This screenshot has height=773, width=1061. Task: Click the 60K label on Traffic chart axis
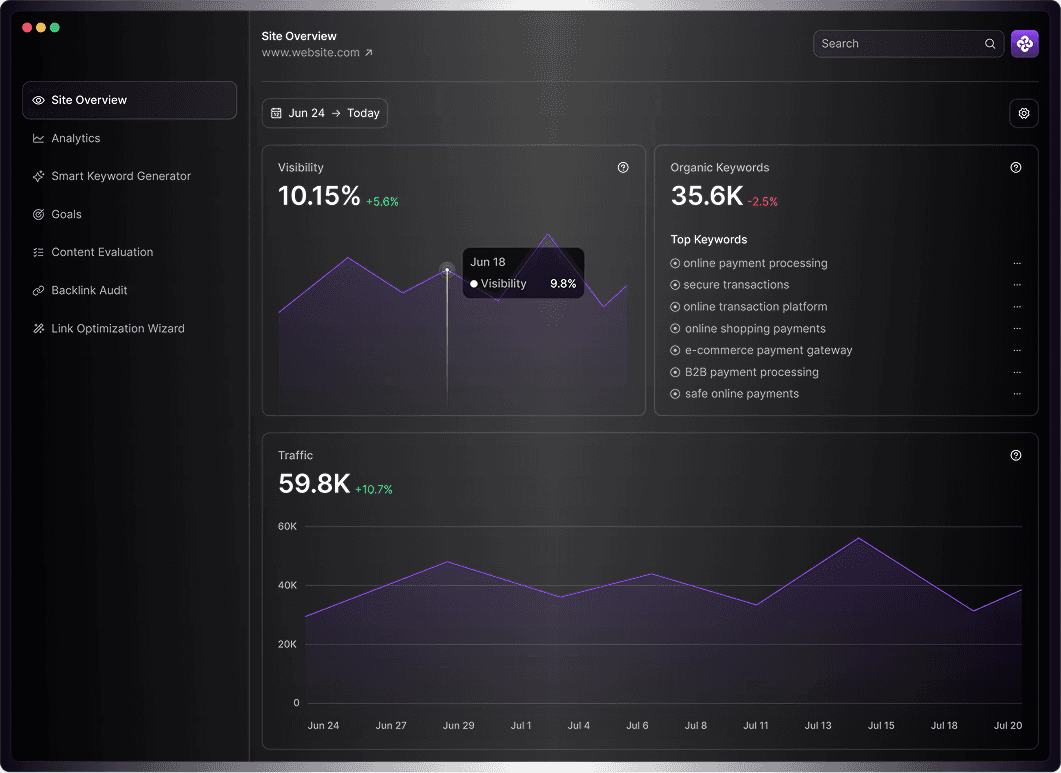(x=287, y=527)
